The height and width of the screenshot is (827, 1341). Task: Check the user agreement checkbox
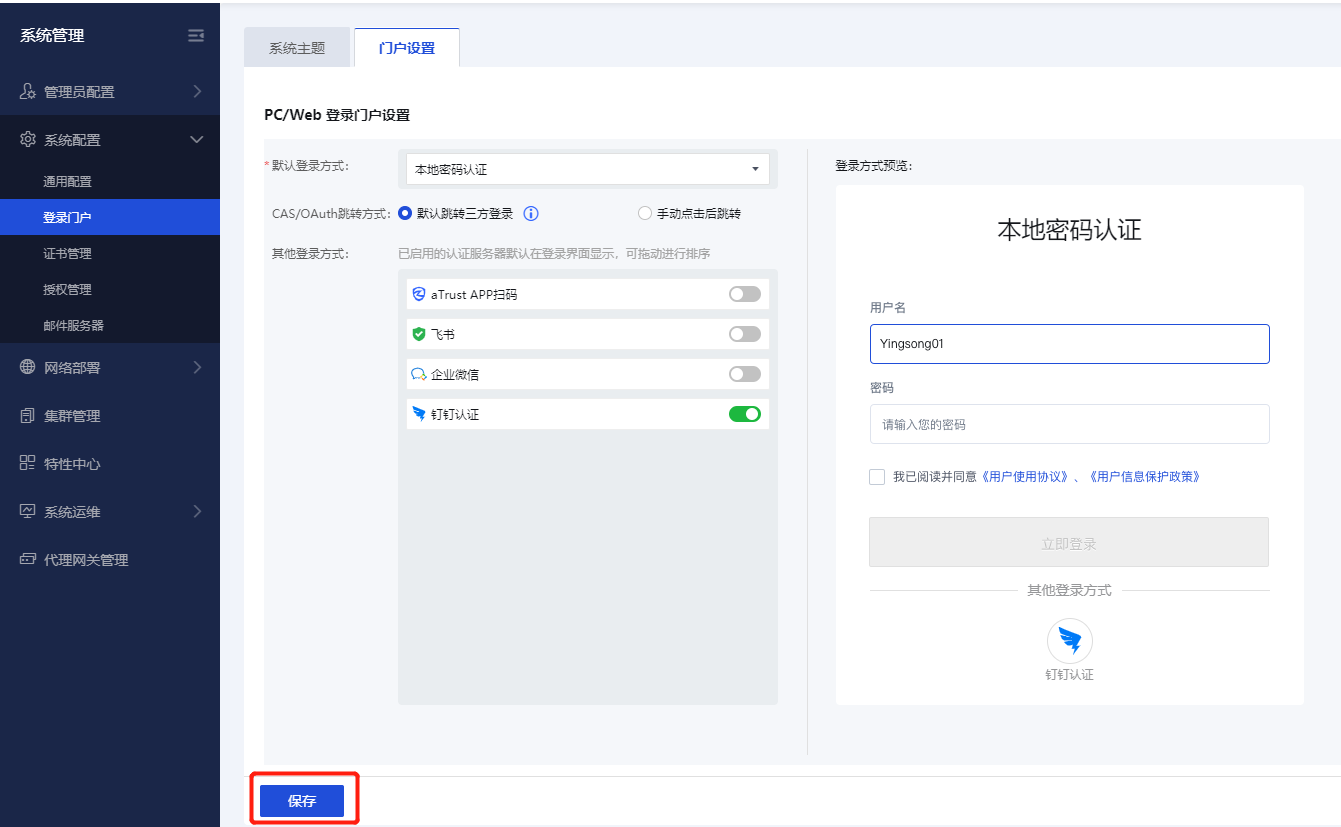pyautogui.click(x=877, y=477)
